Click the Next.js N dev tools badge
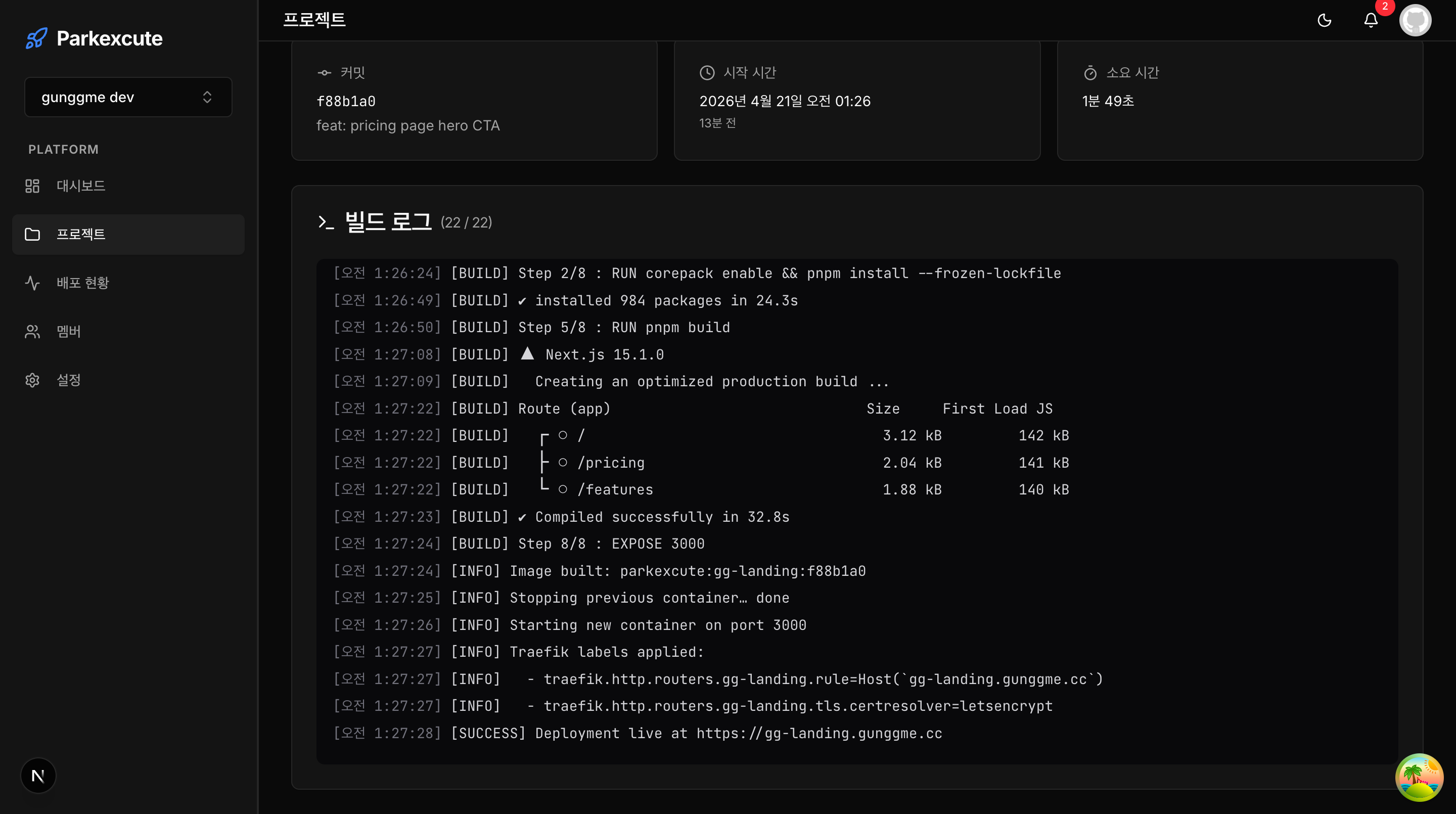 tap(38, 776)
